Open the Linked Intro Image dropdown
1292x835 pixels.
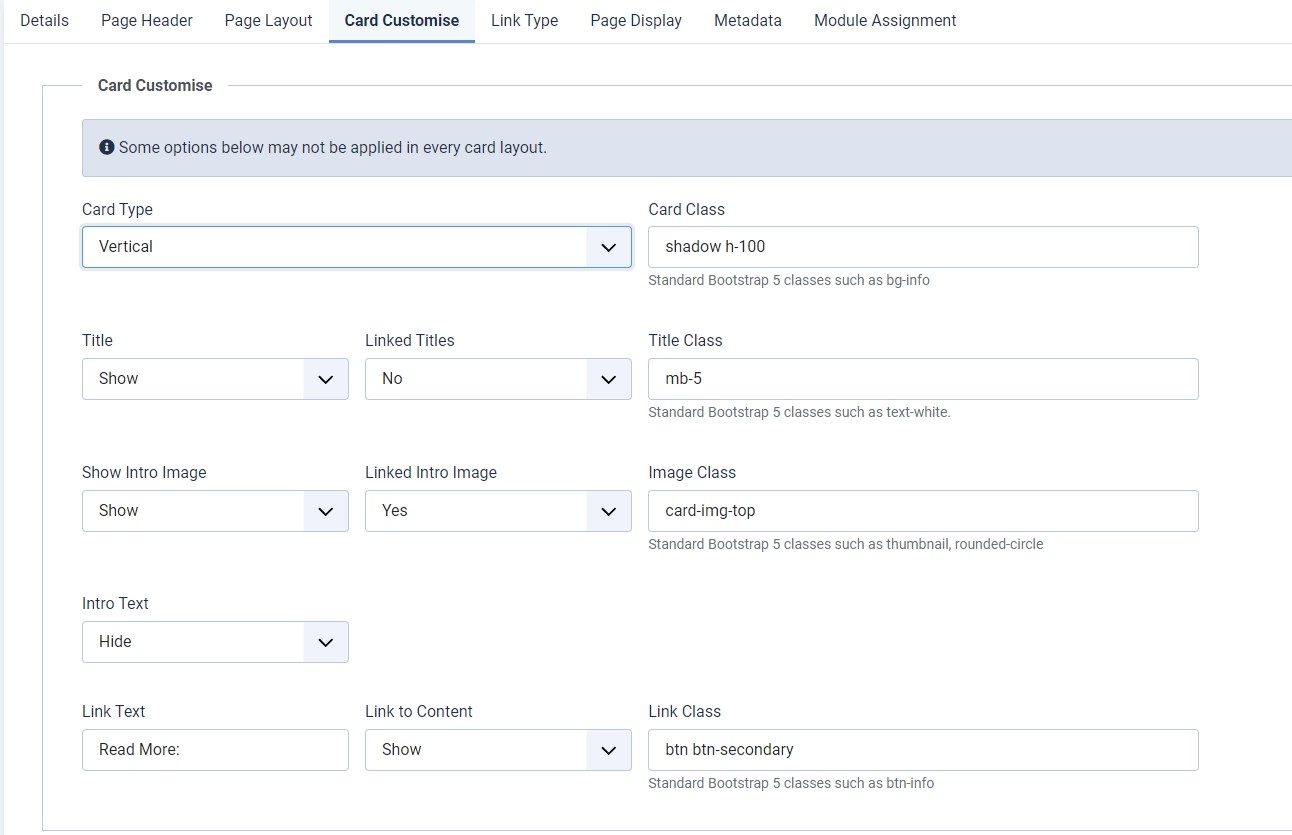click(498, 511)
